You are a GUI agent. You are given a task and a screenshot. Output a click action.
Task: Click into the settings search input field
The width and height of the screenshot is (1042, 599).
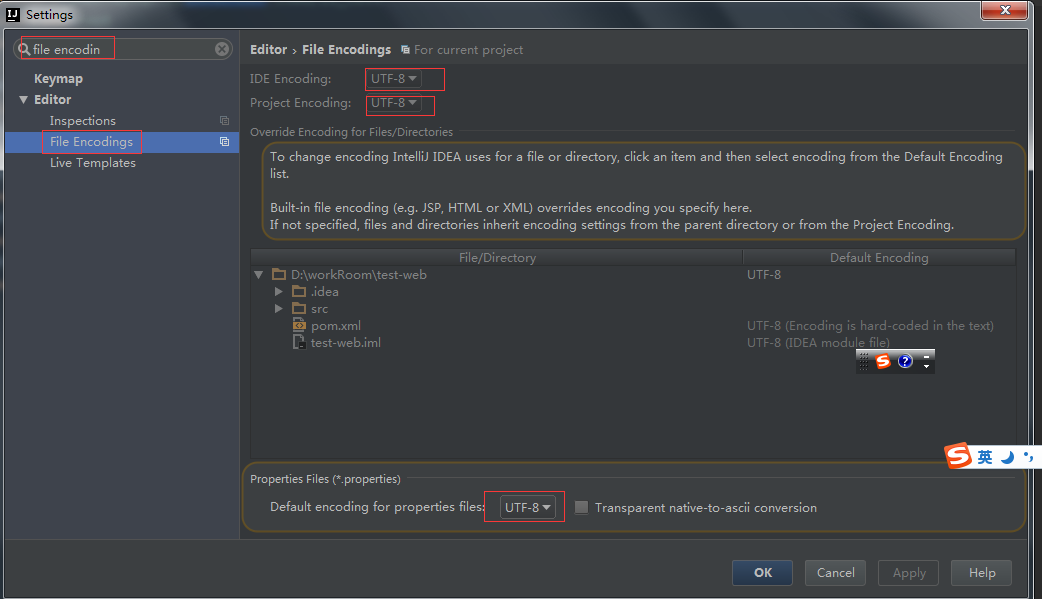tap(123, 49)
